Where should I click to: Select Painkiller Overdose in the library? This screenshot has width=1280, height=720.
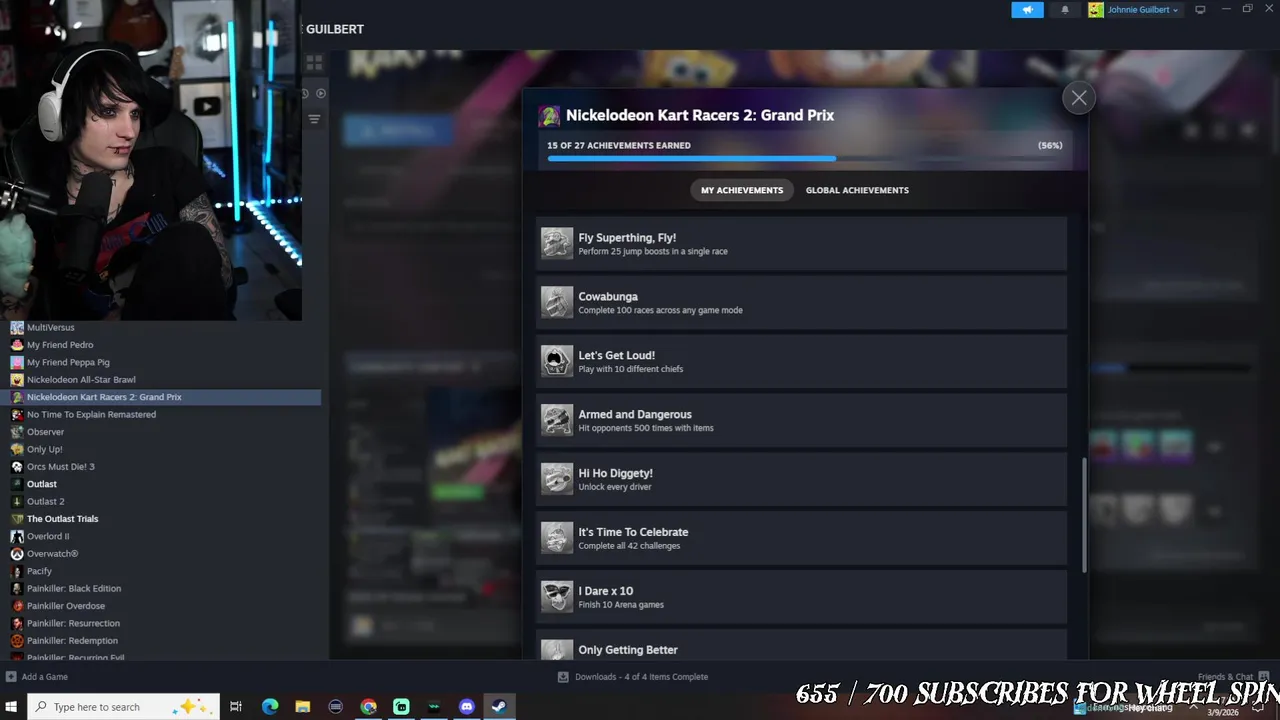[66, 606]
